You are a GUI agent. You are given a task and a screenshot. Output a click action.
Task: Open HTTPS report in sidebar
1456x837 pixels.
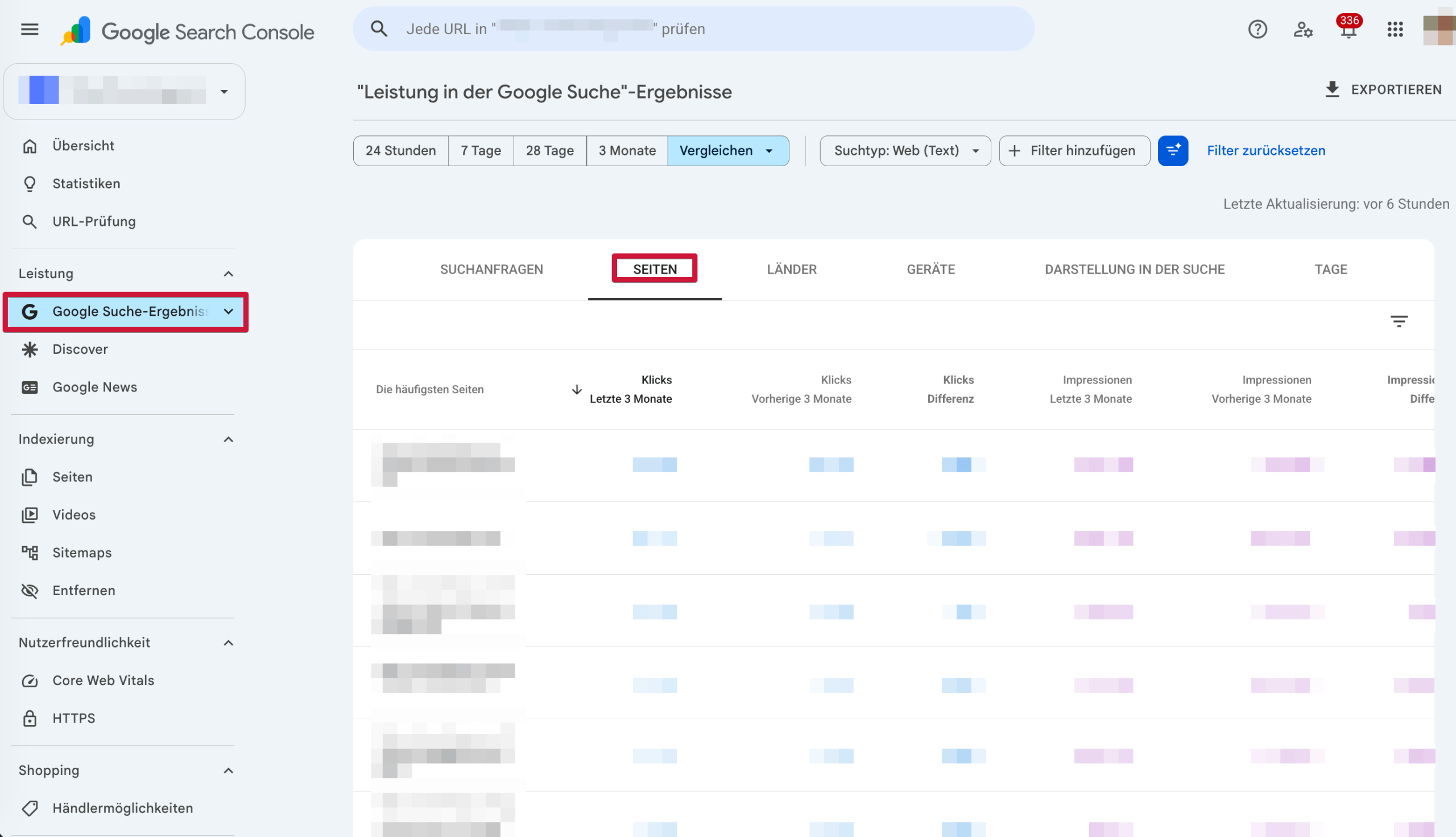coord(73,718)
